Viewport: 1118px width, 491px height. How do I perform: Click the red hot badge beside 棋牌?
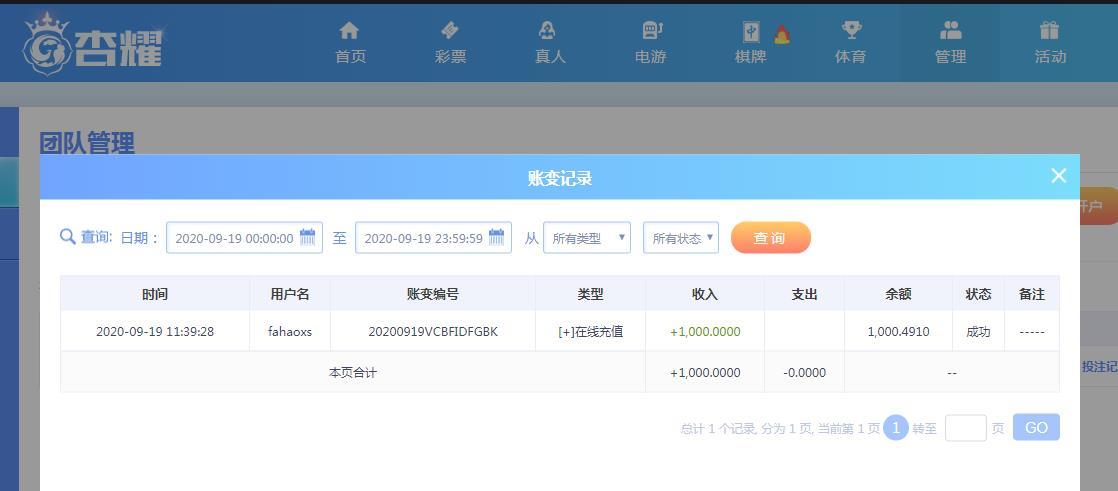(781, 34)
